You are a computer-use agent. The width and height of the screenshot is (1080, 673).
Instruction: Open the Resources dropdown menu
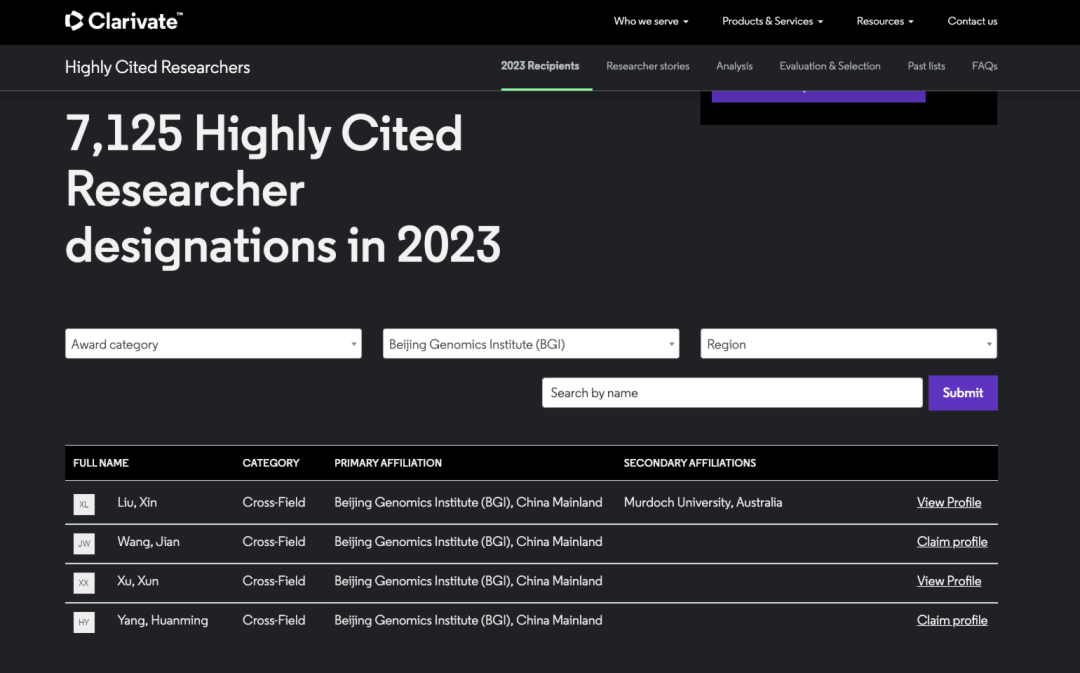click(x=885, y=21)
